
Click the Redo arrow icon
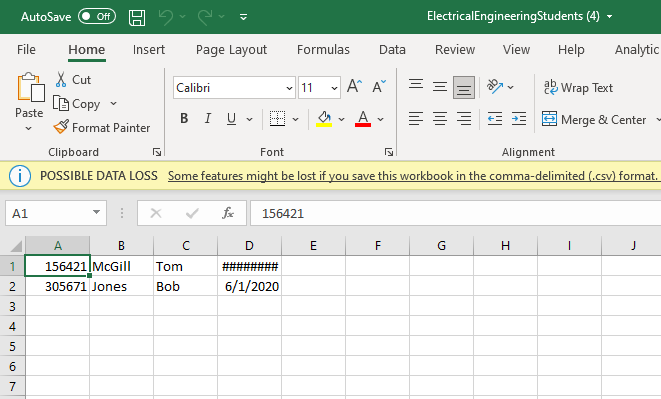205,17
